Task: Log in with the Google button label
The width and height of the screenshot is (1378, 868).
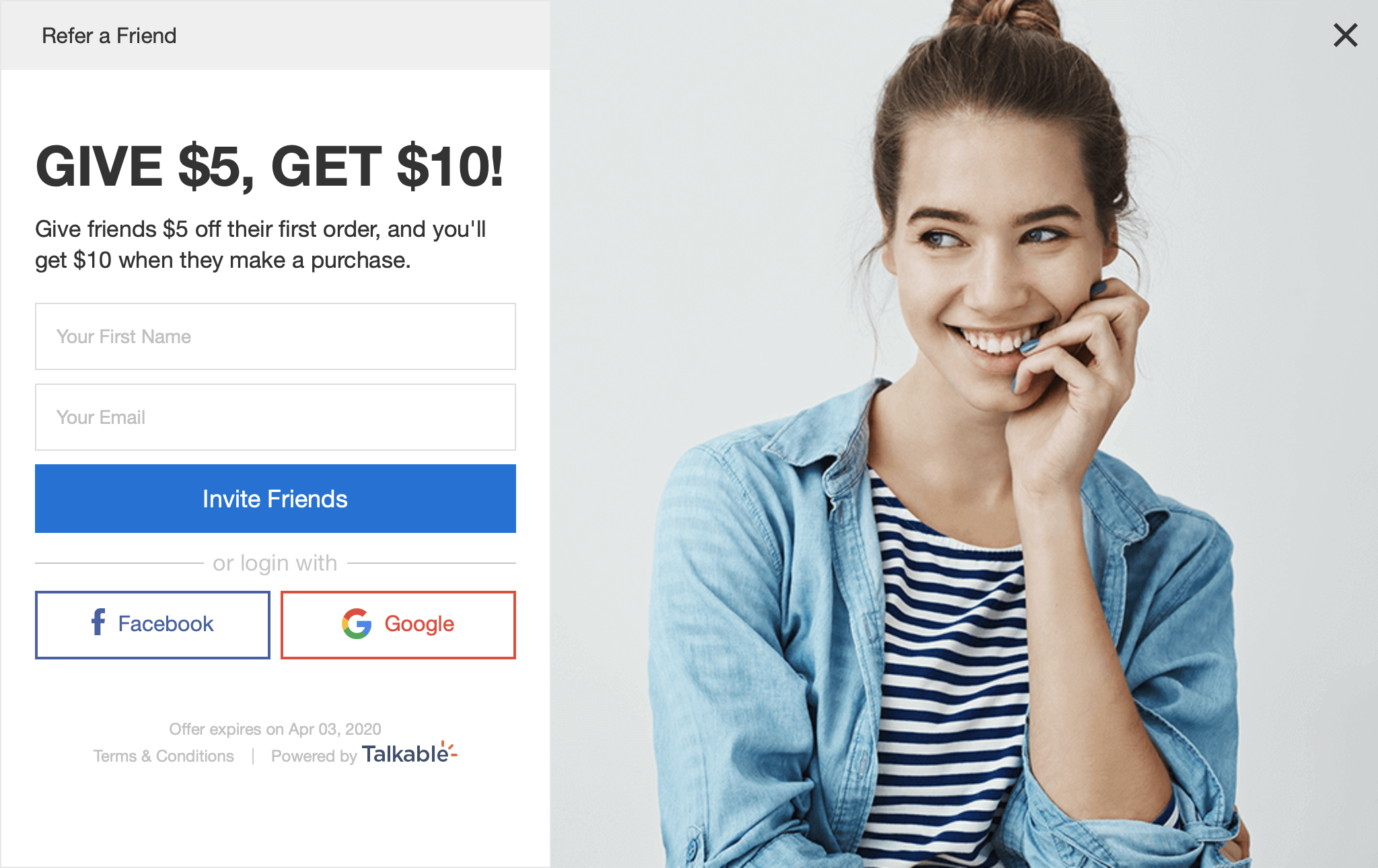Action: pyautogui.click(x=419, y=624)
